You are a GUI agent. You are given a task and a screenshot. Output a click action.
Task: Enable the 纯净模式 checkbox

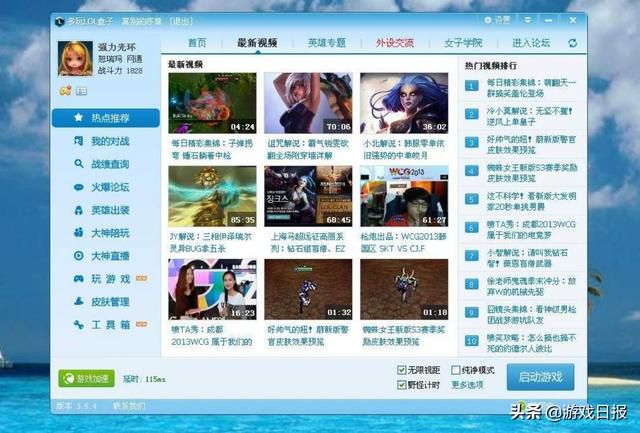pyautogui.click(x=456, y=370)
